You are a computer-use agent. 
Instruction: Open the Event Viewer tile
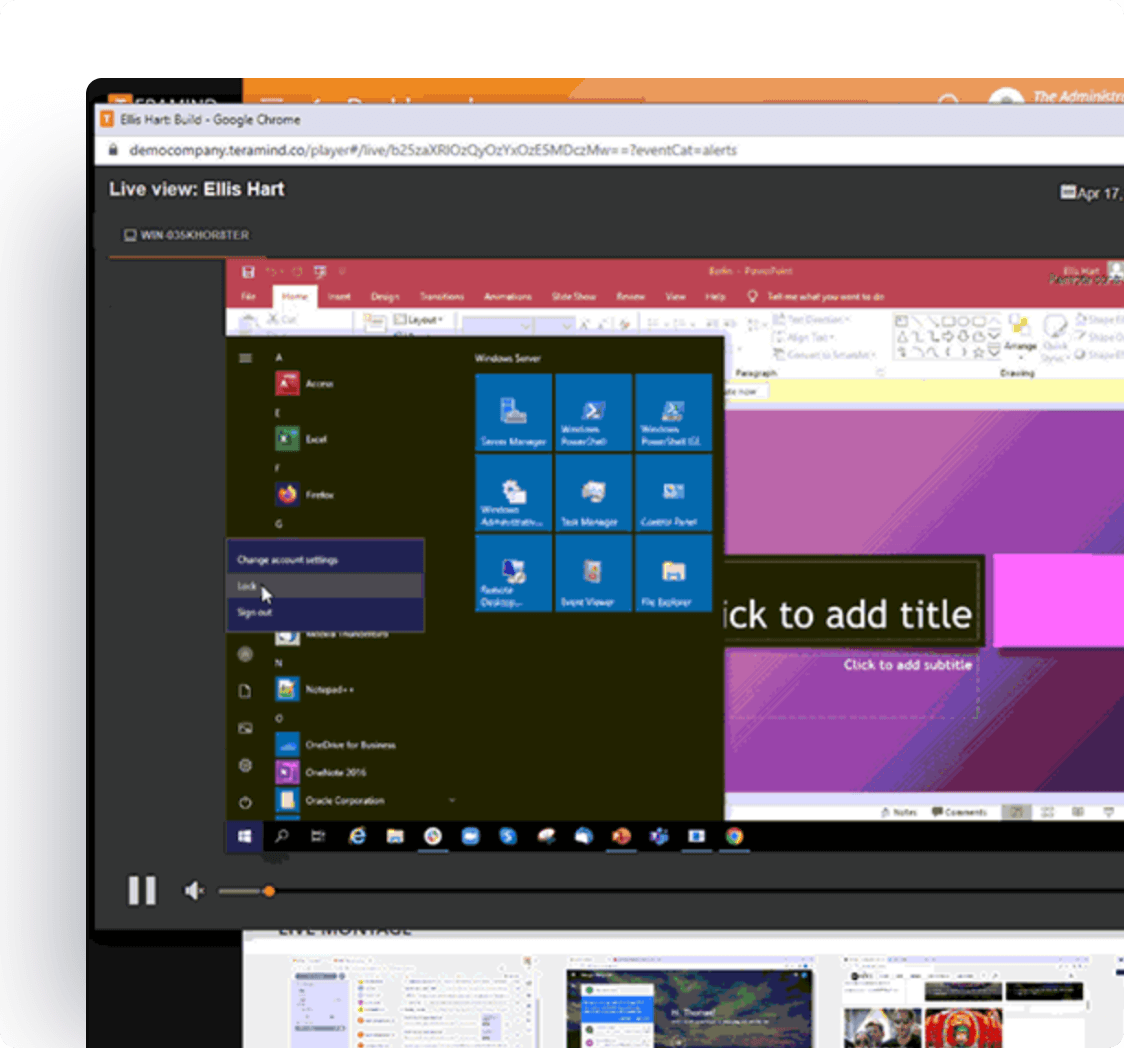coord(593,573)
